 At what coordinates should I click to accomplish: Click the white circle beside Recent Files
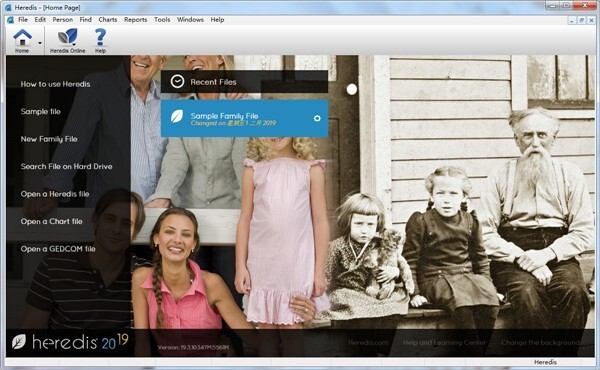point(352,90)
